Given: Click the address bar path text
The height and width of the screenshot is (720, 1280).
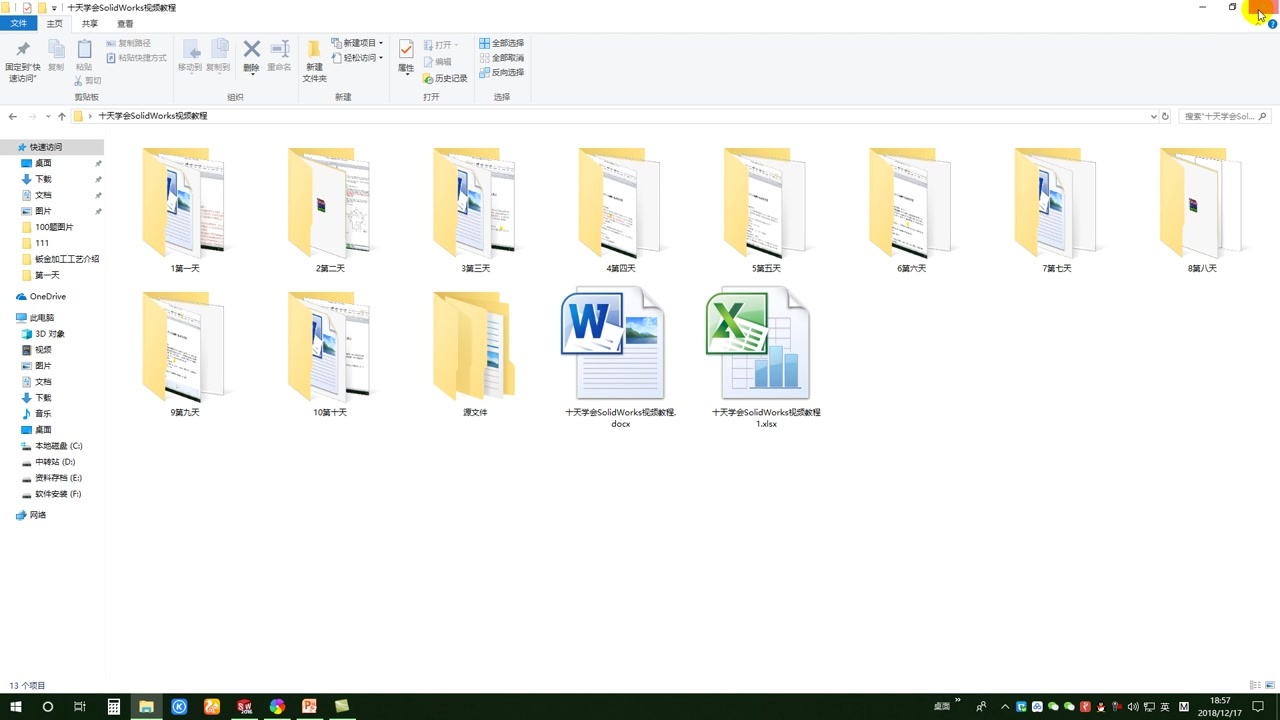Looking at the screenshot, I should point(152,116).
